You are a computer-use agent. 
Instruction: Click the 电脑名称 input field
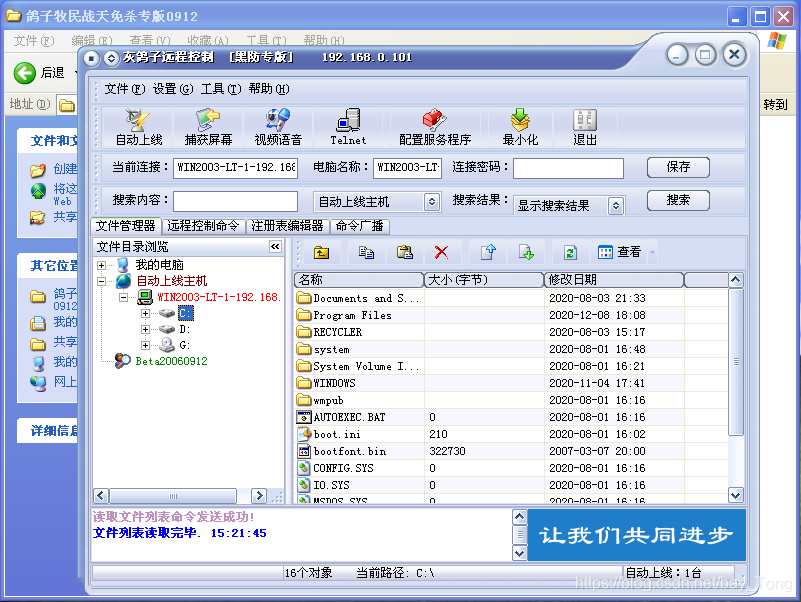coord(407,168)
